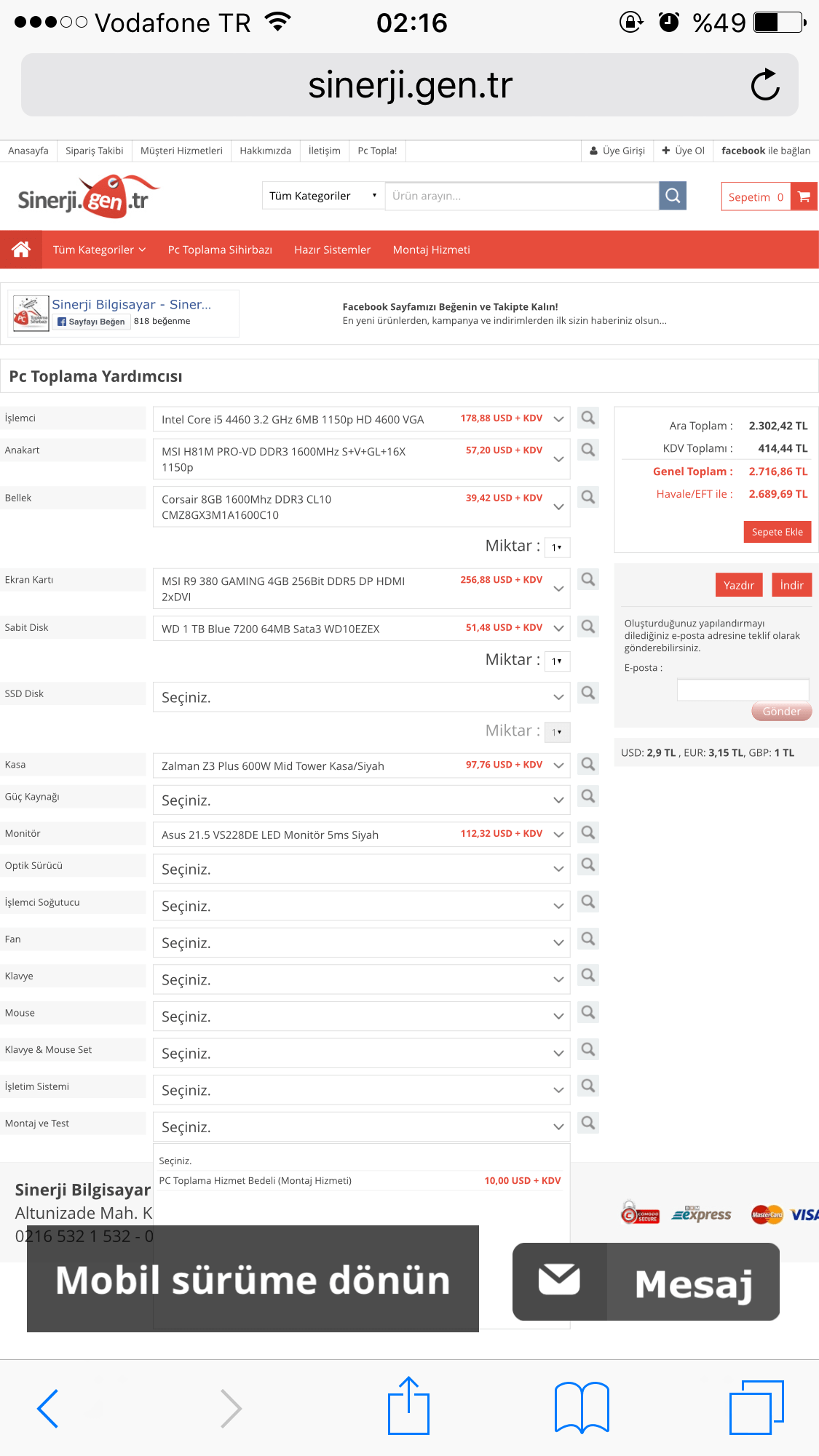Open the Klavye & Mouse Set dropdown
Screen dimensions: 819x1456
coord(361,1054)
